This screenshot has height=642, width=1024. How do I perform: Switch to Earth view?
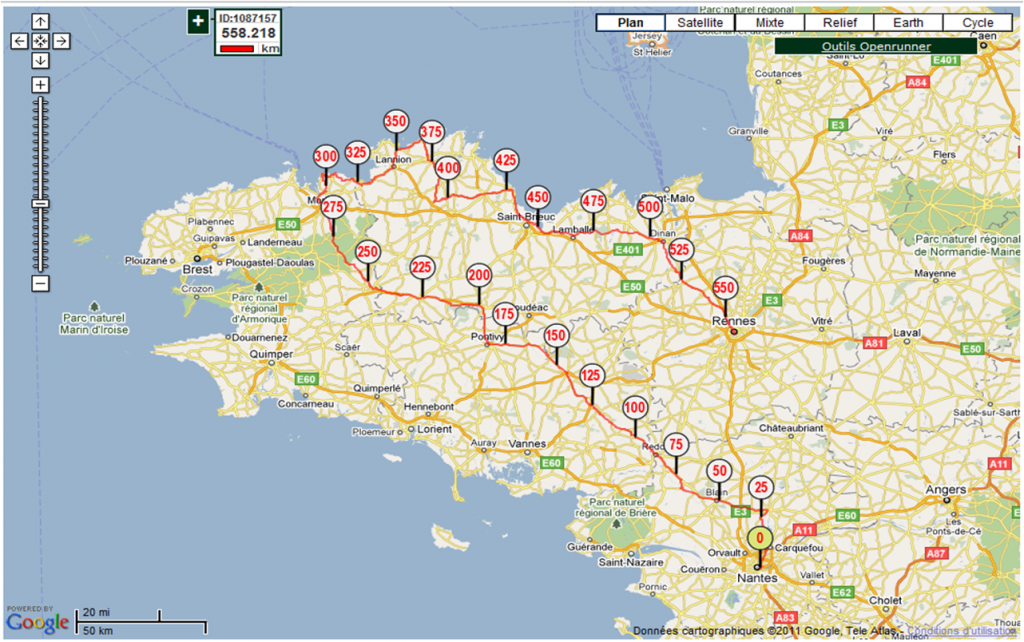point(908,23)
